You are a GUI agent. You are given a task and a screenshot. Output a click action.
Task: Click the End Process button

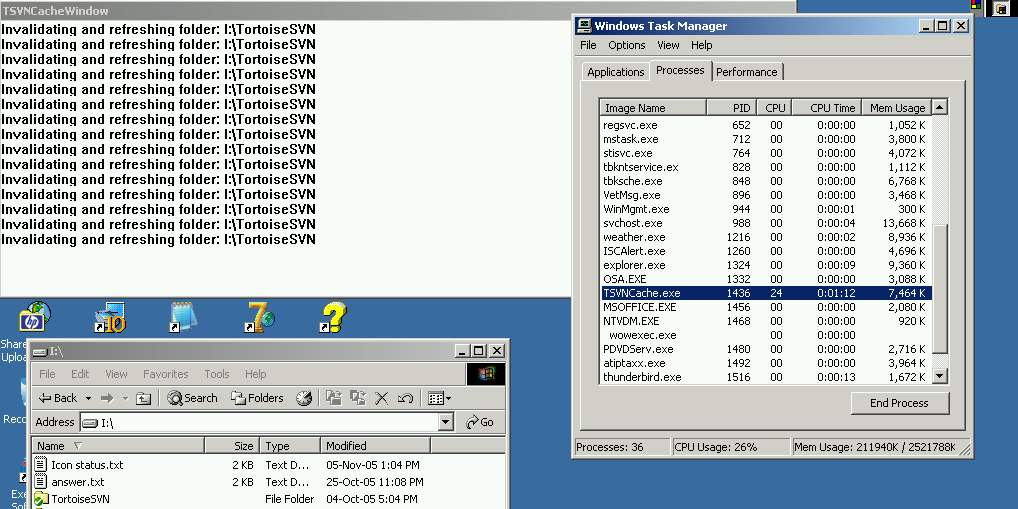(899, 403)
